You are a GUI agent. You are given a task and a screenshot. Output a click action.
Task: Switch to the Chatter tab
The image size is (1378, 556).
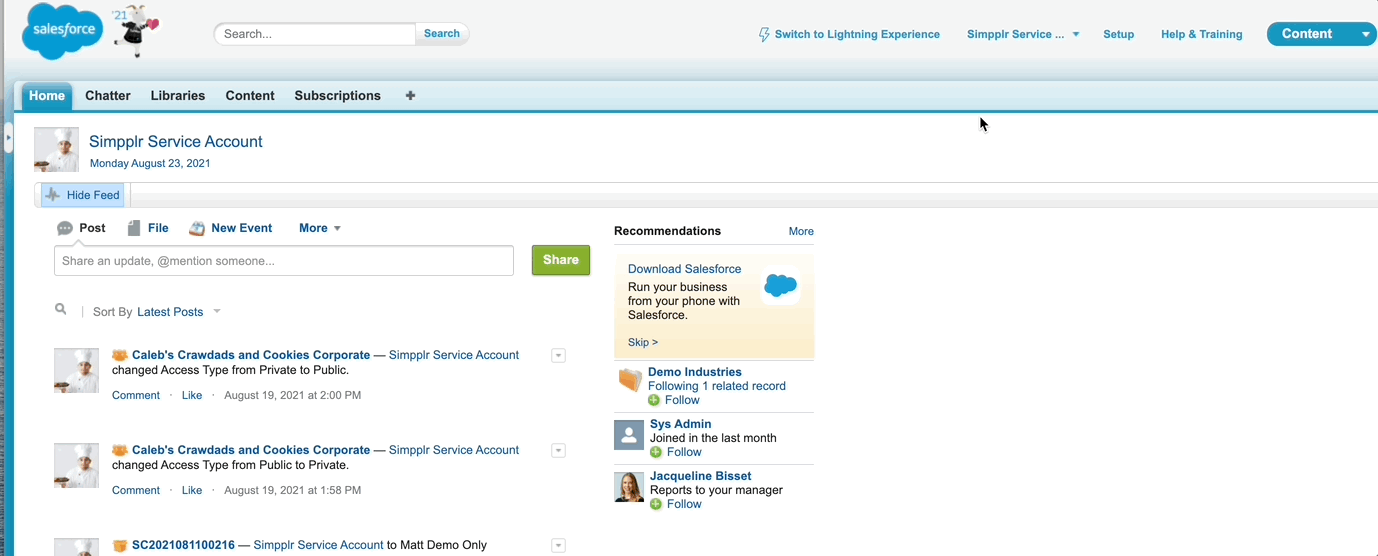[108, 96]
